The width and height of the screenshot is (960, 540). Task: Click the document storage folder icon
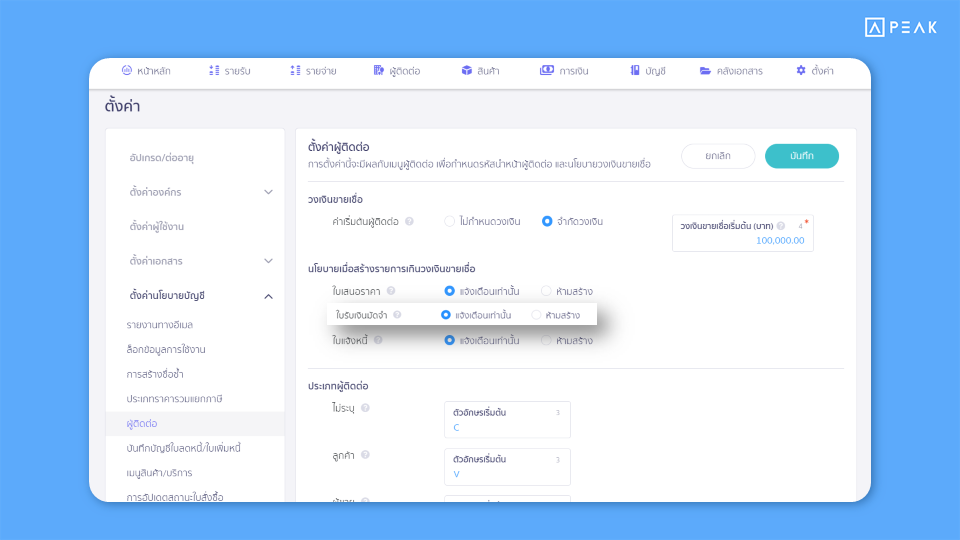tap(705, 71)
